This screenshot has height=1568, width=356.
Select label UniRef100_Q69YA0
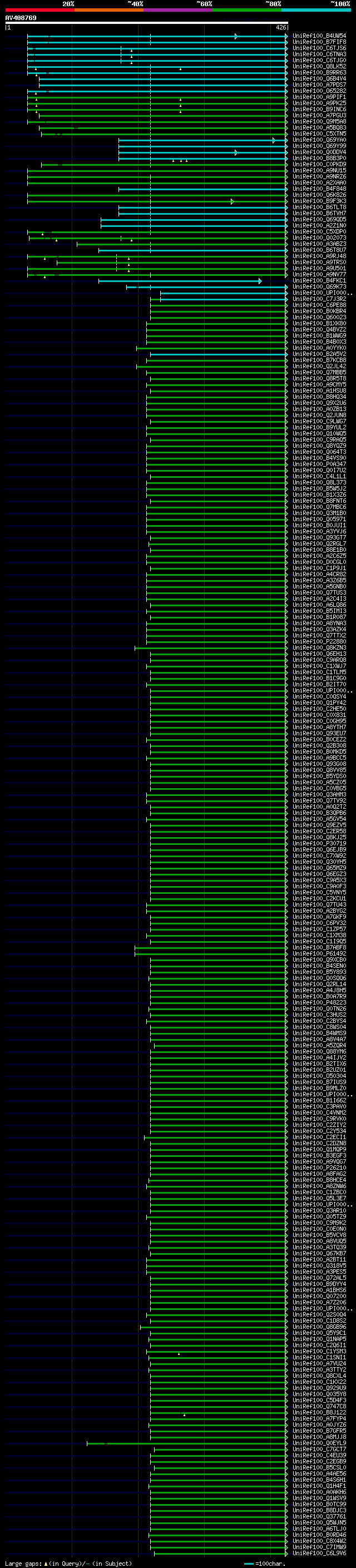click(319, 140)
